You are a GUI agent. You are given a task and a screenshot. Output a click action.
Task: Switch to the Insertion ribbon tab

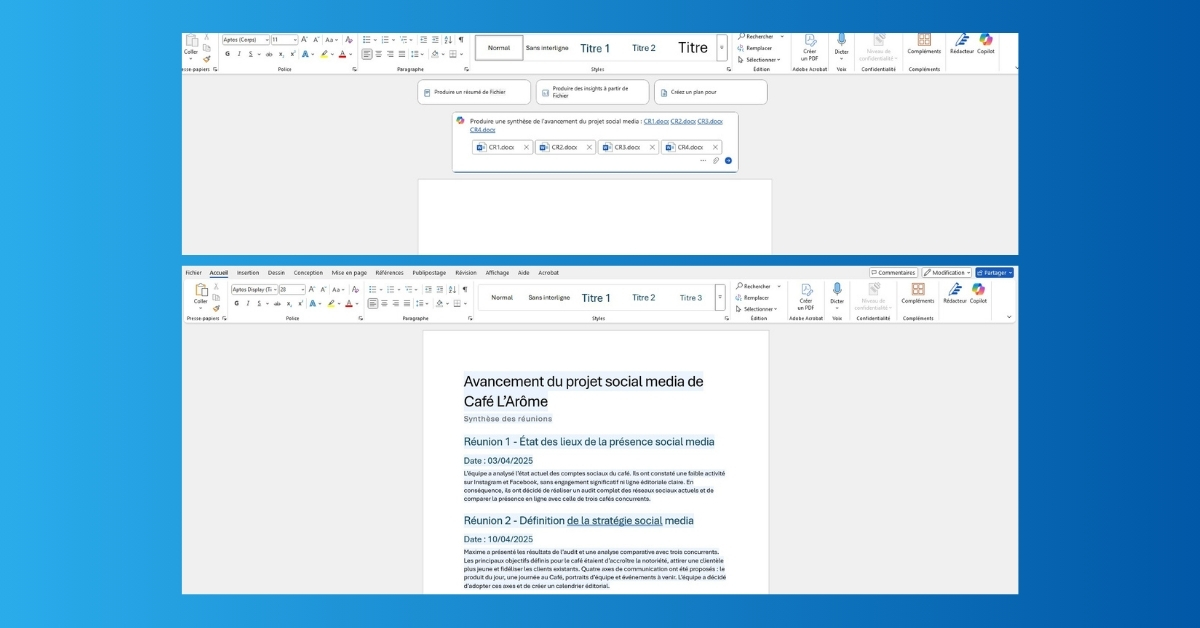(x=248, y=272)
